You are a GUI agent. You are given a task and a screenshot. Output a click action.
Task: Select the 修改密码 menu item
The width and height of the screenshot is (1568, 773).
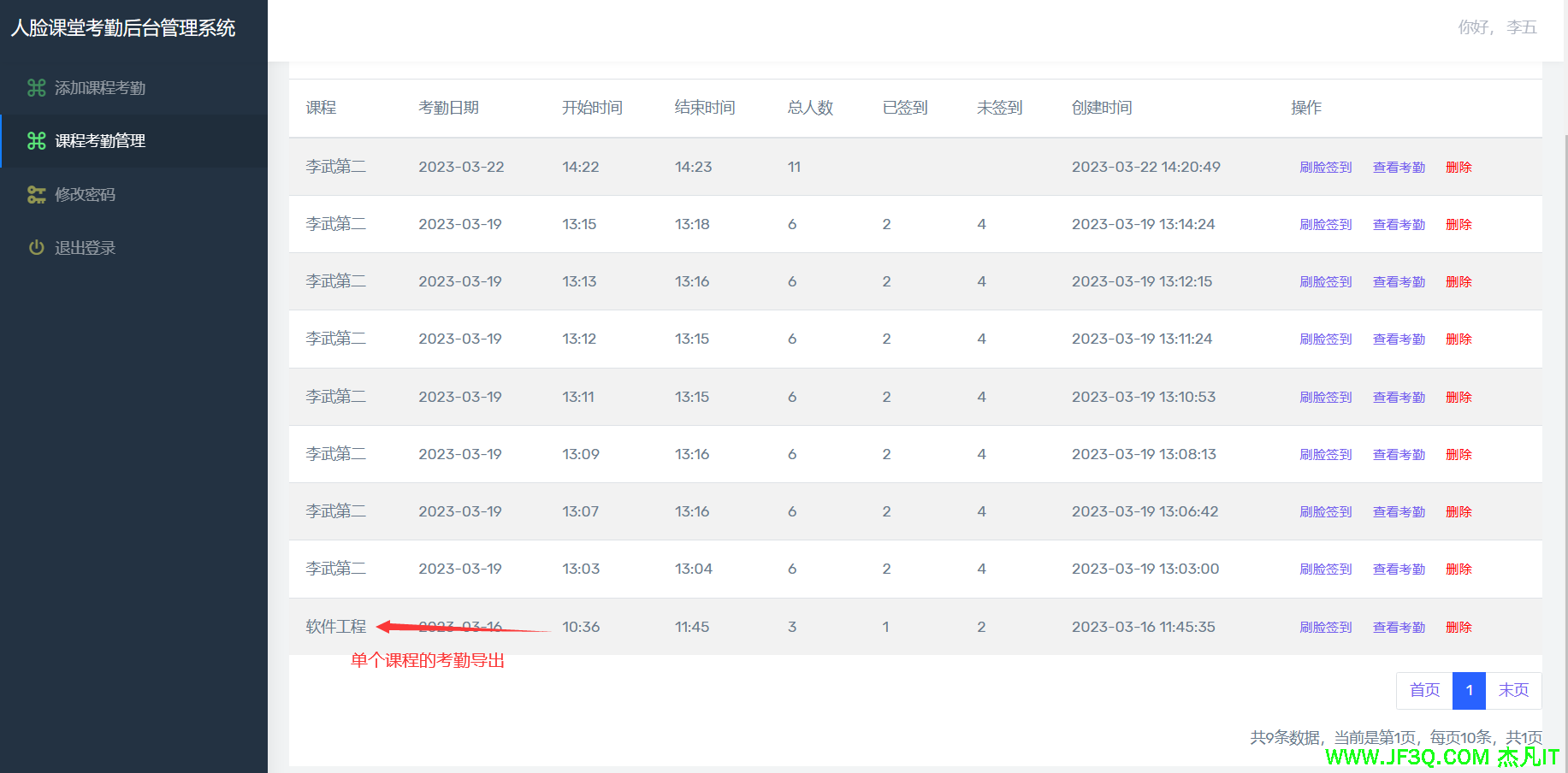[85, 195]
